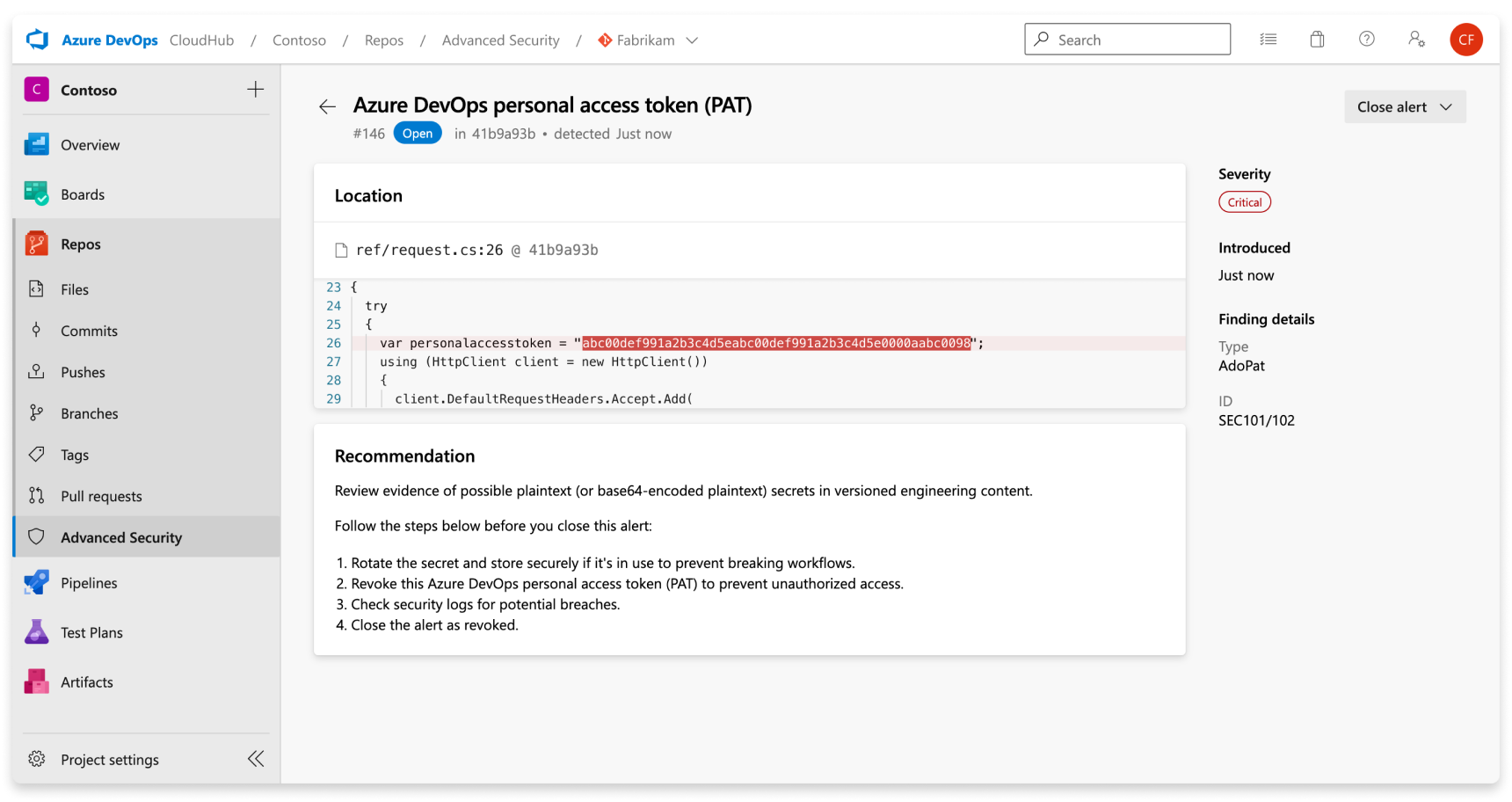Open the Repos section in the sidebar
The image size is (1512, 802).
point(81,244)
